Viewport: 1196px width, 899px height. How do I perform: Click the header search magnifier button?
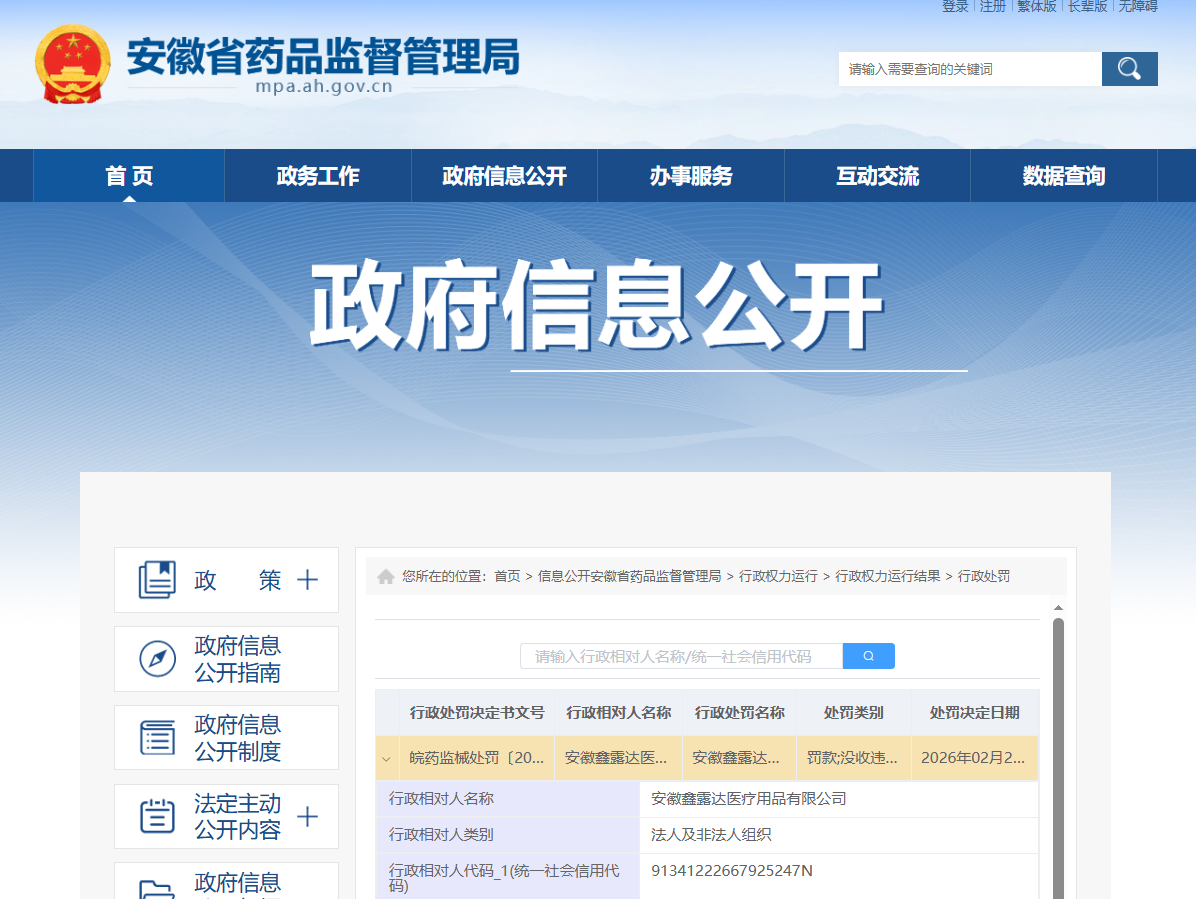(x=1129, y=69)
